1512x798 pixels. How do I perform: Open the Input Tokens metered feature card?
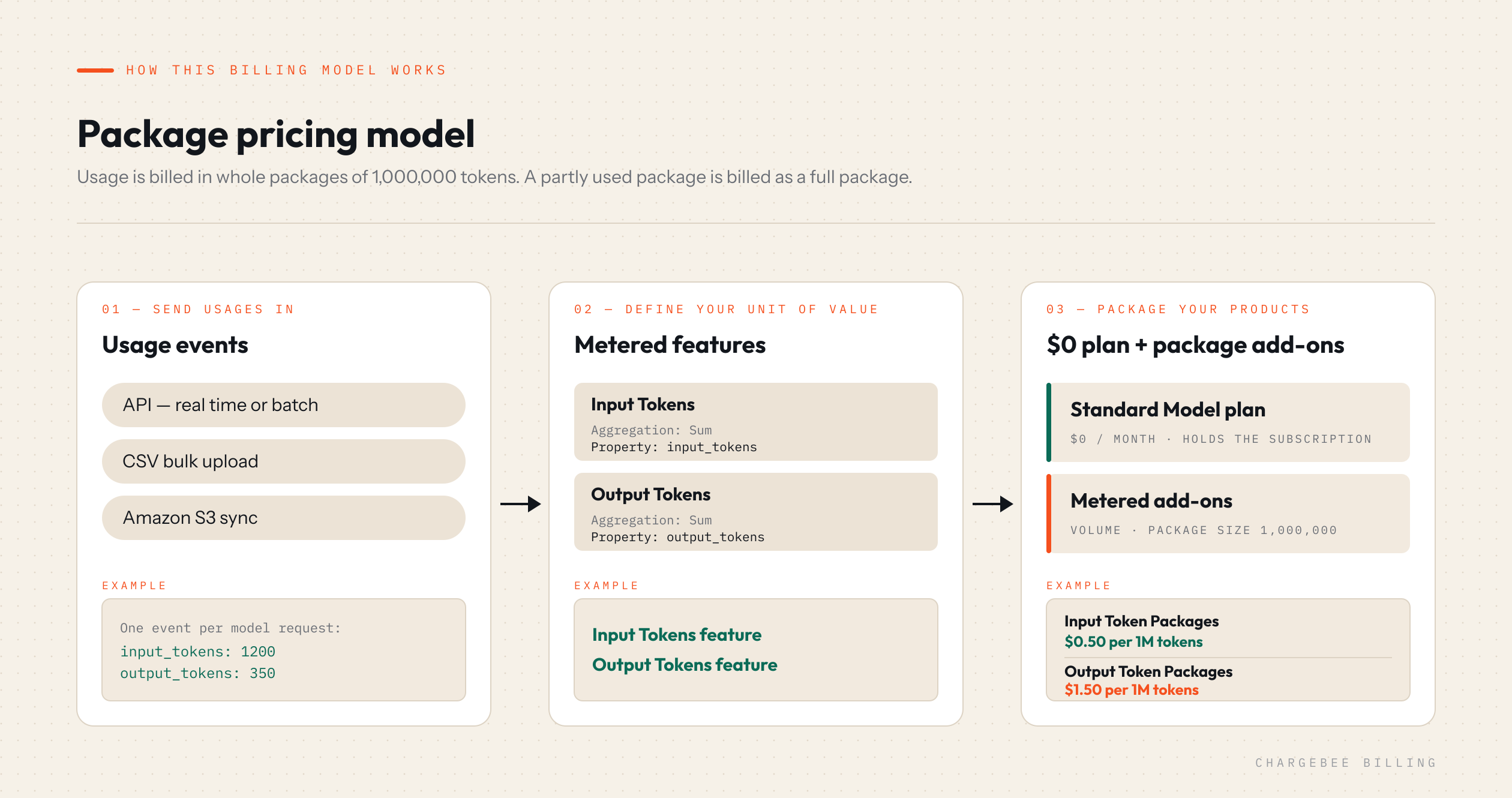click(x=755, y=422)
